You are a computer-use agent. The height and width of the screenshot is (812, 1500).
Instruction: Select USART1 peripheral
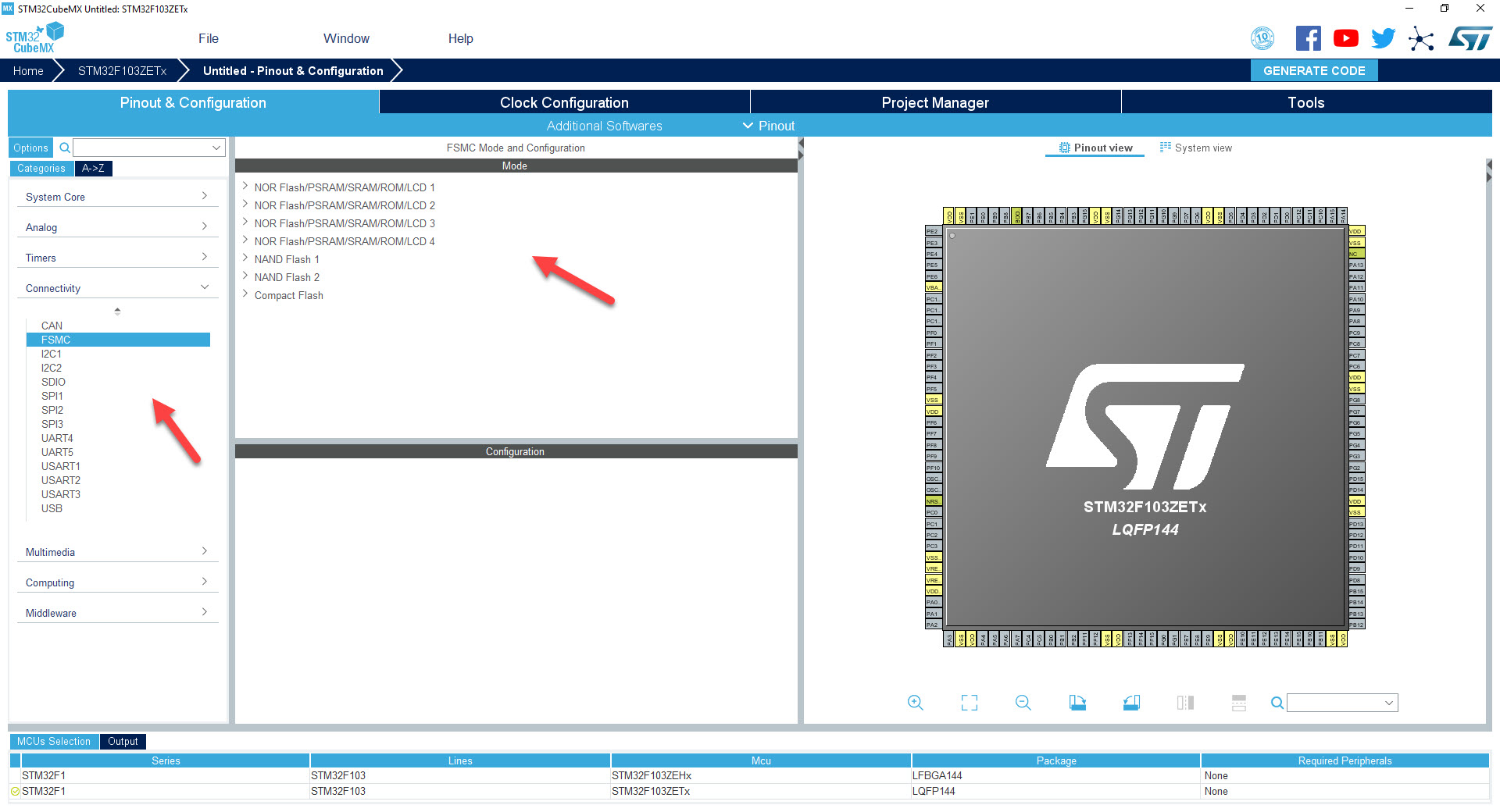[x=60, y=466]
